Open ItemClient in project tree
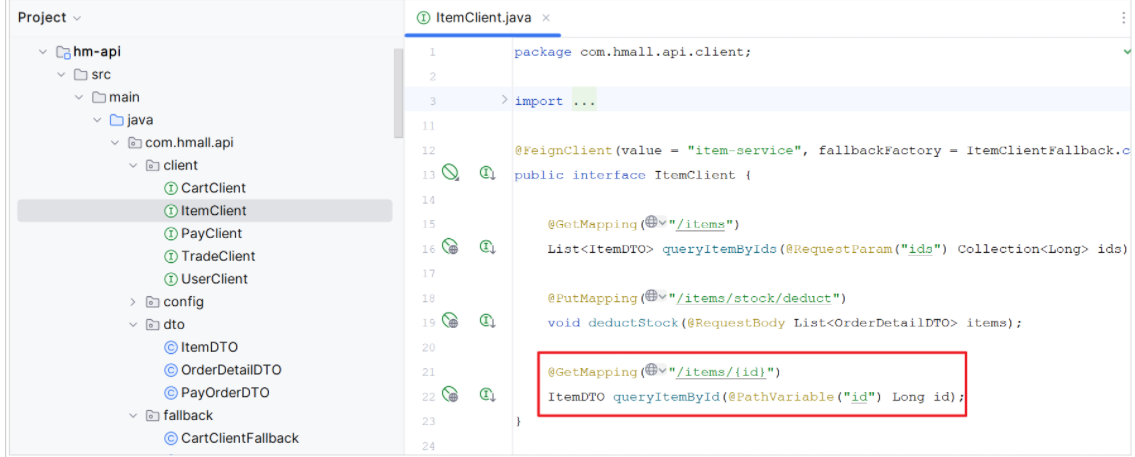The height and width of the screenshot is (457, 1135). click(x=214, y=211)
